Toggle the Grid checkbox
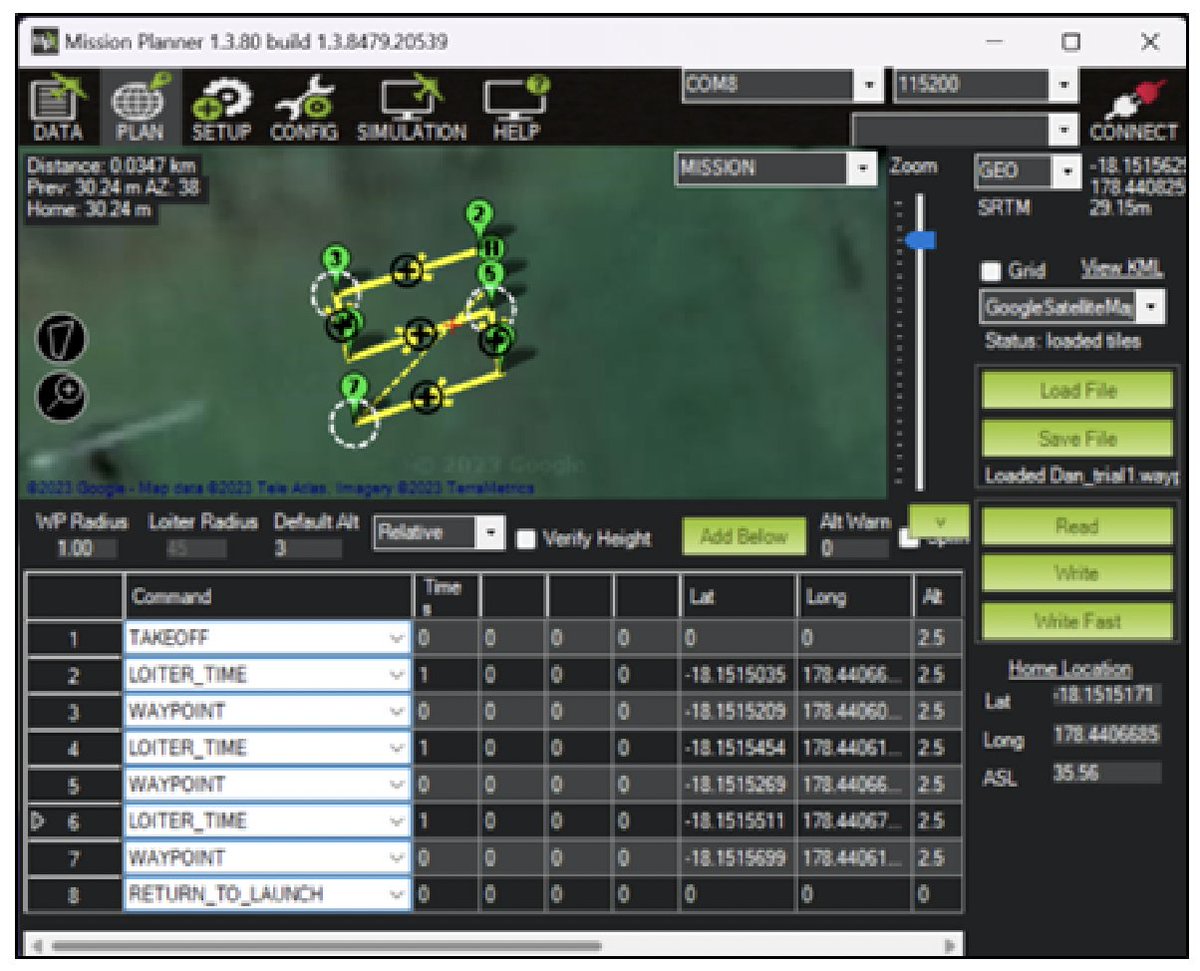Screen dimensions: 1200x971 992,271
